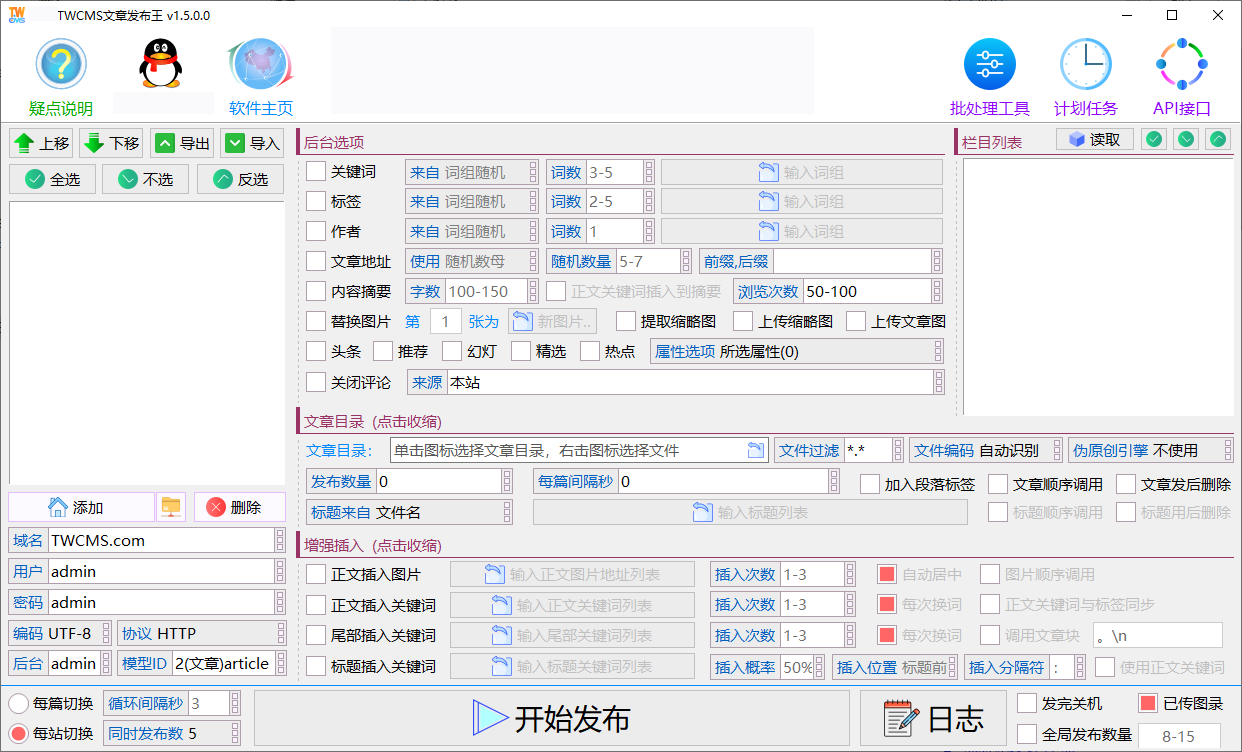The width and height of the screenshot is (1242, 752).
Task: Select all sites with 全选
Action: coord(52,179)
